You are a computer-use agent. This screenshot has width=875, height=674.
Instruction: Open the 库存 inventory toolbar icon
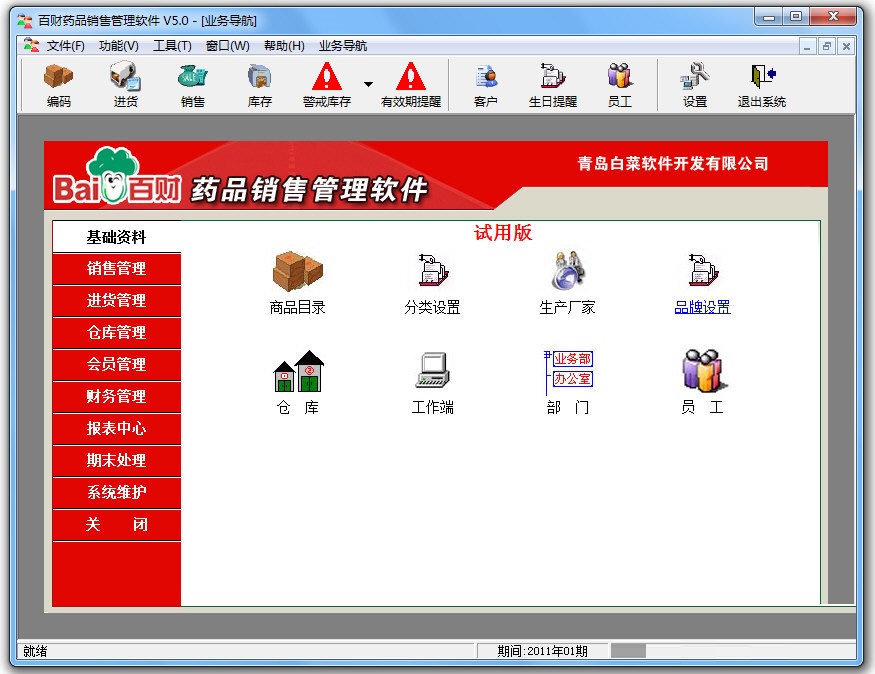(259, 85)
